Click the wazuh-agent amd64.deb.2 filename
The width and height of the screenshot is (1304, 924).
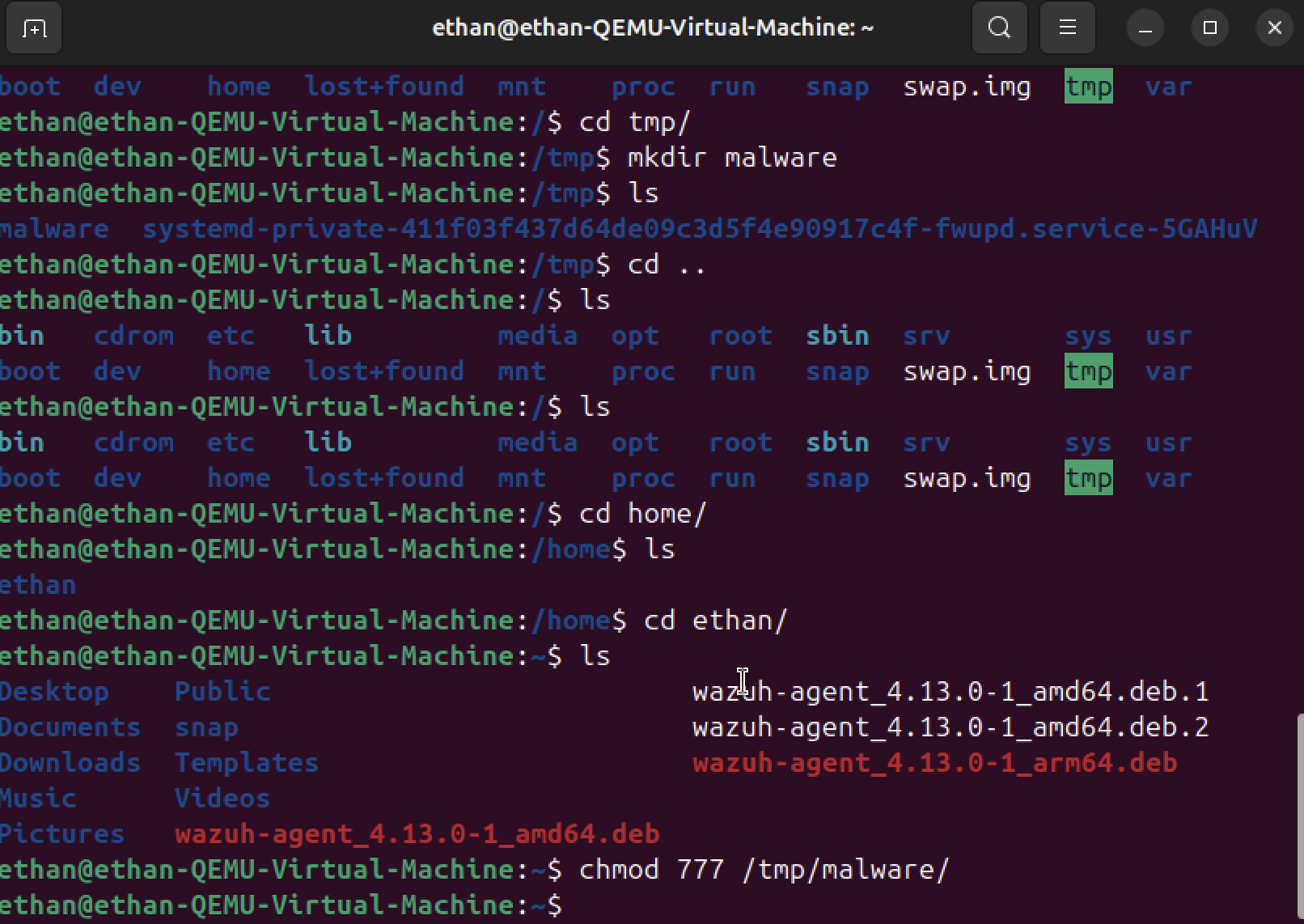[950, 727]
